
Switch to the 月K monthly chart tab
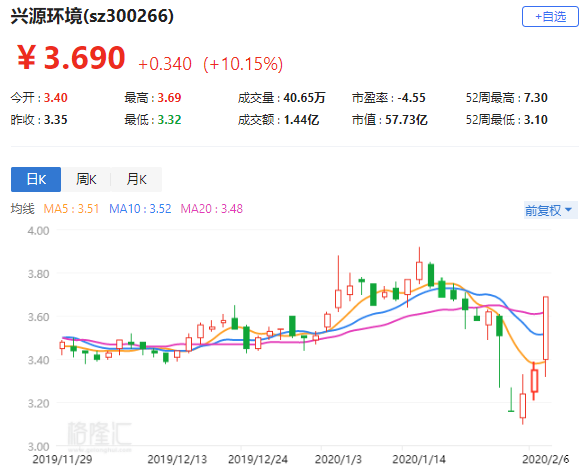(x=136, y=179)
